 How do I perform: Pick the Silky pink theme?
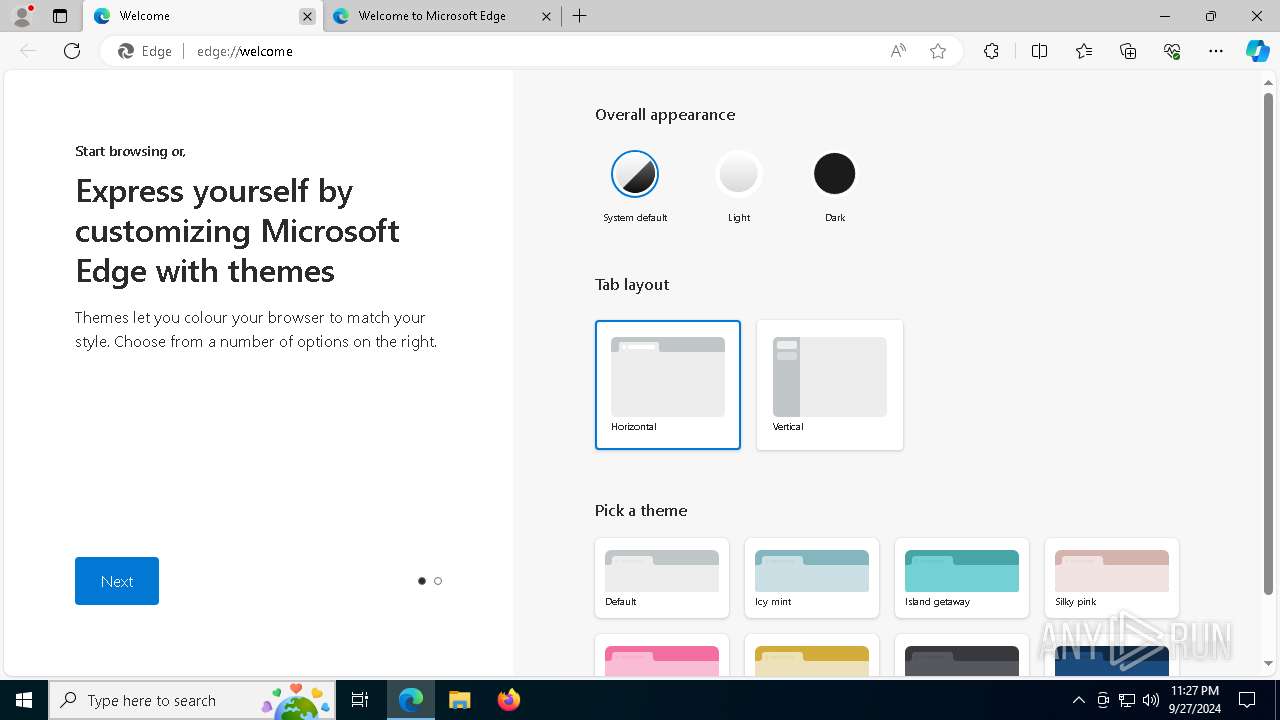click(1112, 578)
